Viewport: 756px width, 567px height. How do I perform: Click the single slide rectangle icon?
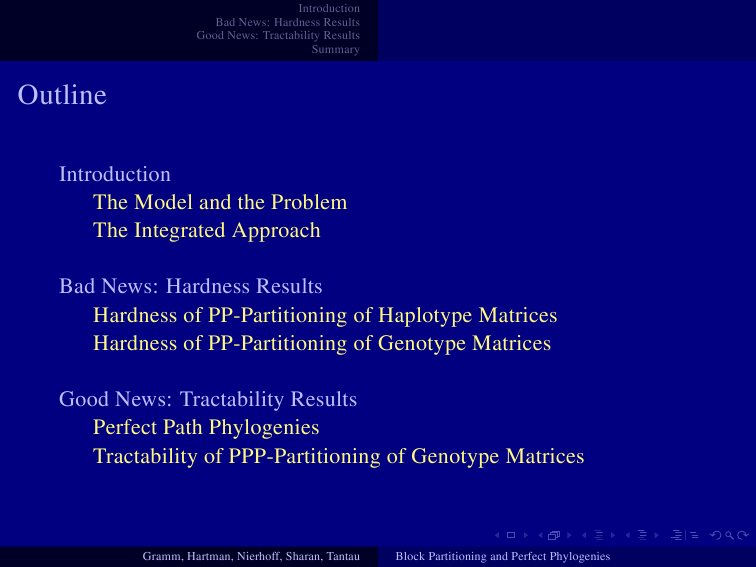(x=511, y=535)
